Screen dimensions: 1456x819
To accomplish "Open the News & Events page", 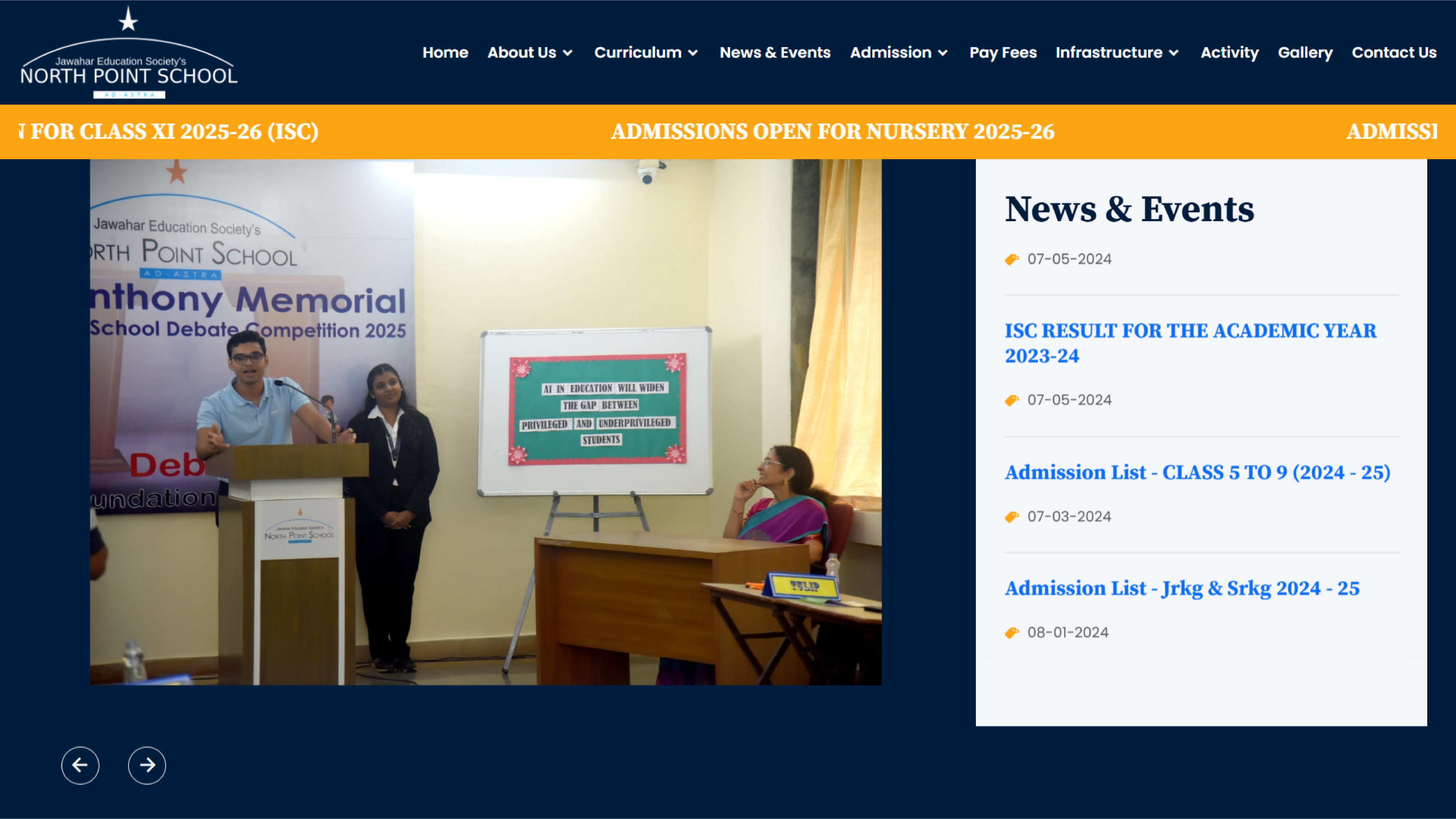I will [775, 52].
